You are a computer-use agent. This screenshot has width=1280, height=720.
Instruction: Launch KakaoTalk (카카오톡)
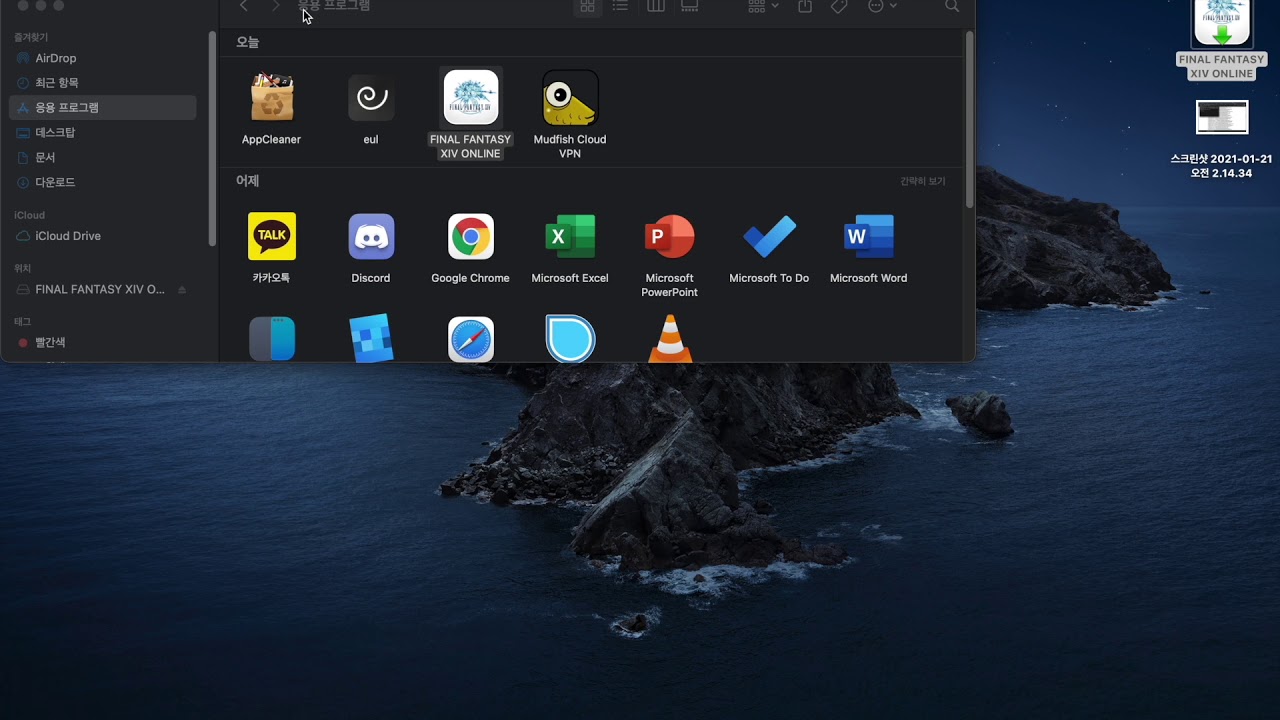[271, 237]
